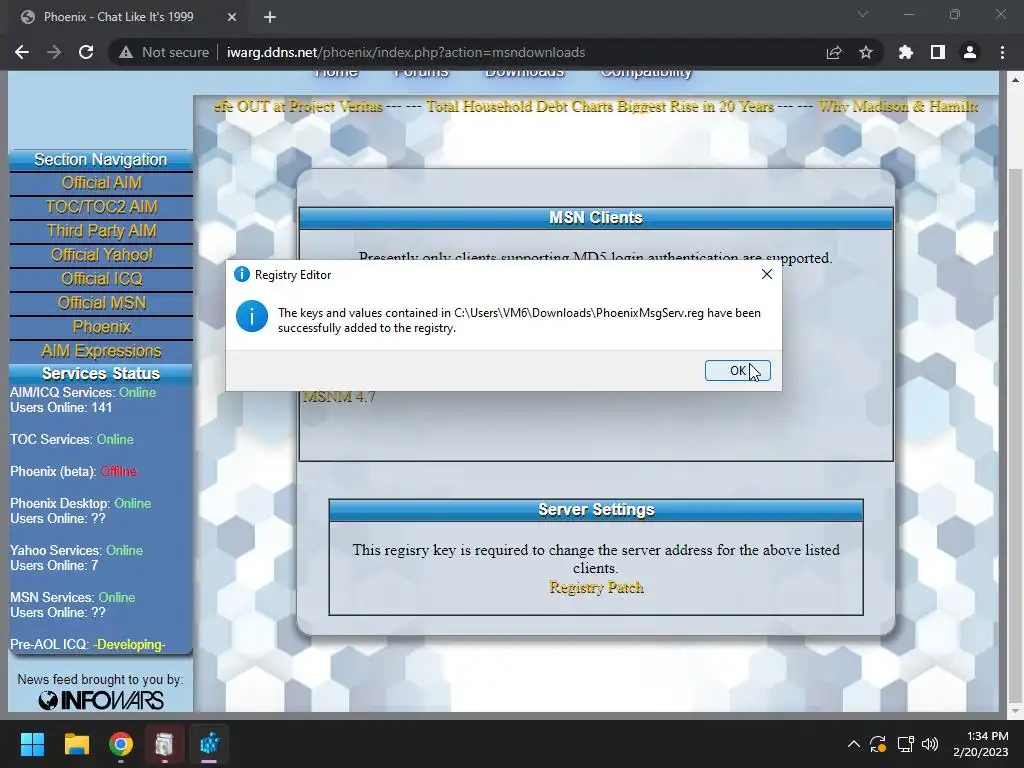
Task: Open Third Party AIM section
Action: pos(101,231)
